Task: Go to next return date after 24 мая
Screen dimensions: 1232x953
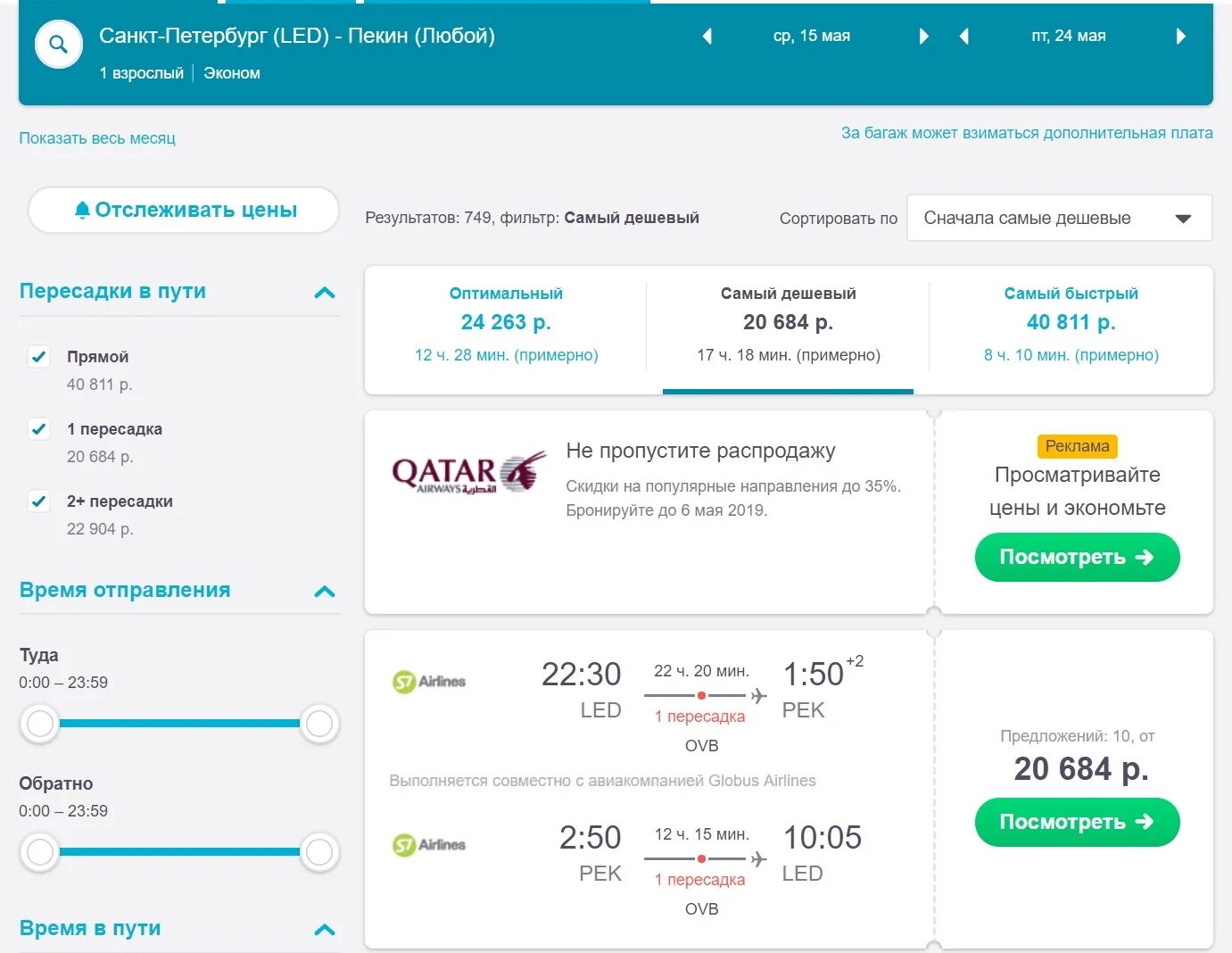Action: [x=1181, y=37]
